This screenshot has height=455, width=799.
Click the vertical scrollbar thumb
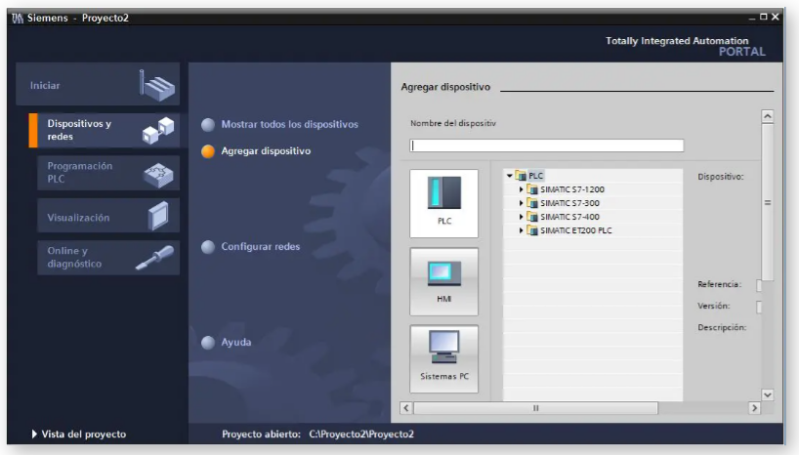[x=767, y=202]
